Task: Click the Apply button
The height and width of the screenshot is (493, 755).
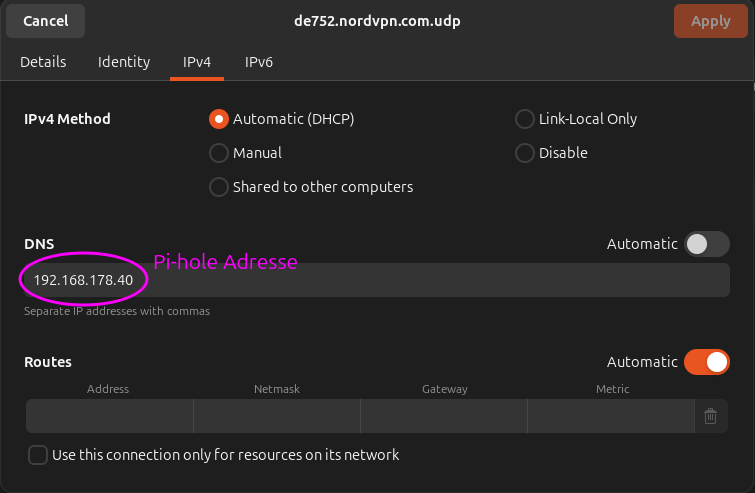Action: click(710, 21)
